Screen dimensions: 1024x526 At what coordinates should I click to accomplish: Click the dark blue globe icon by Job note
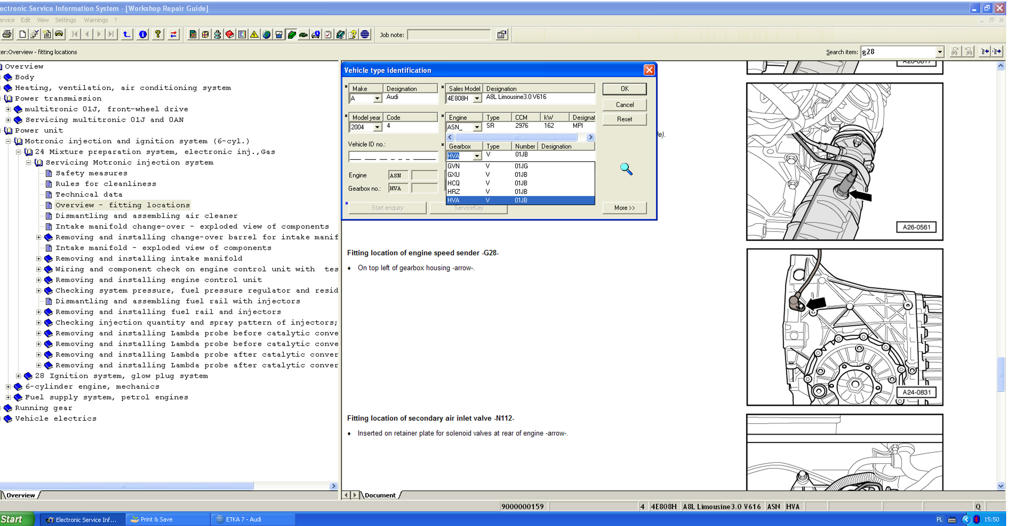click(x=365, y=34)
